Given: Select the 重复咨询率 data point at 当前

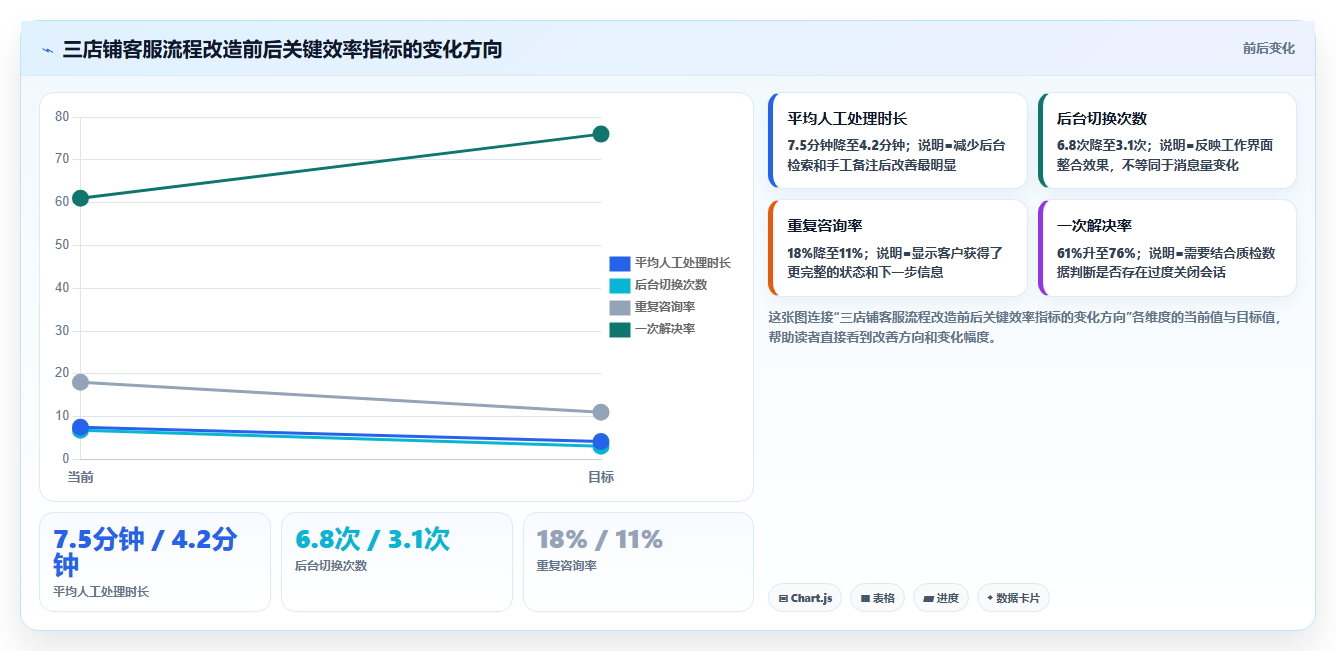Looking at the screenshot, I should (x=81, y=382).
